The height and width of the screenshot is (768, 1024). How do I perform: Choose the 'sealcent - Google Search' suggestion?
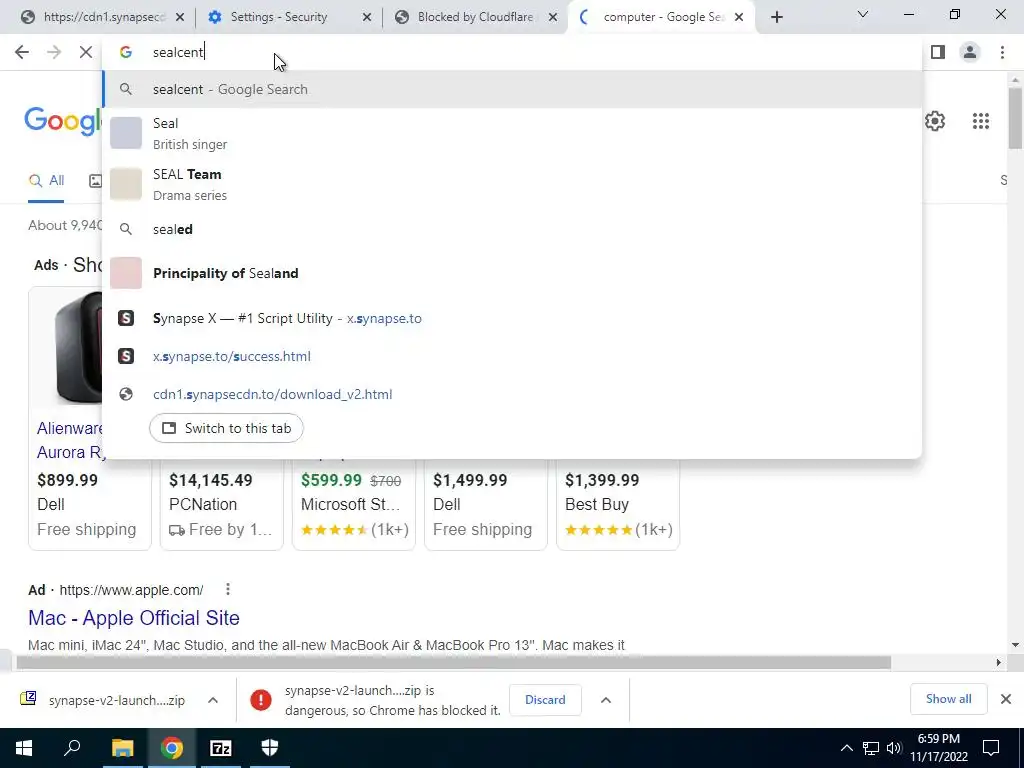tap(512, 89)
